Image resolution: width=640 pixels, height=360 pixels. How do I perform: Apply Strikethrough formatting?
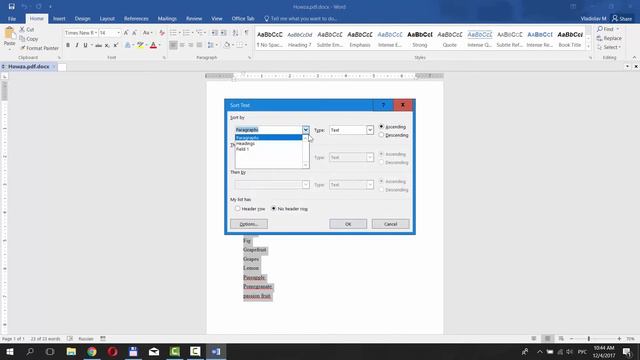point(98,45)
